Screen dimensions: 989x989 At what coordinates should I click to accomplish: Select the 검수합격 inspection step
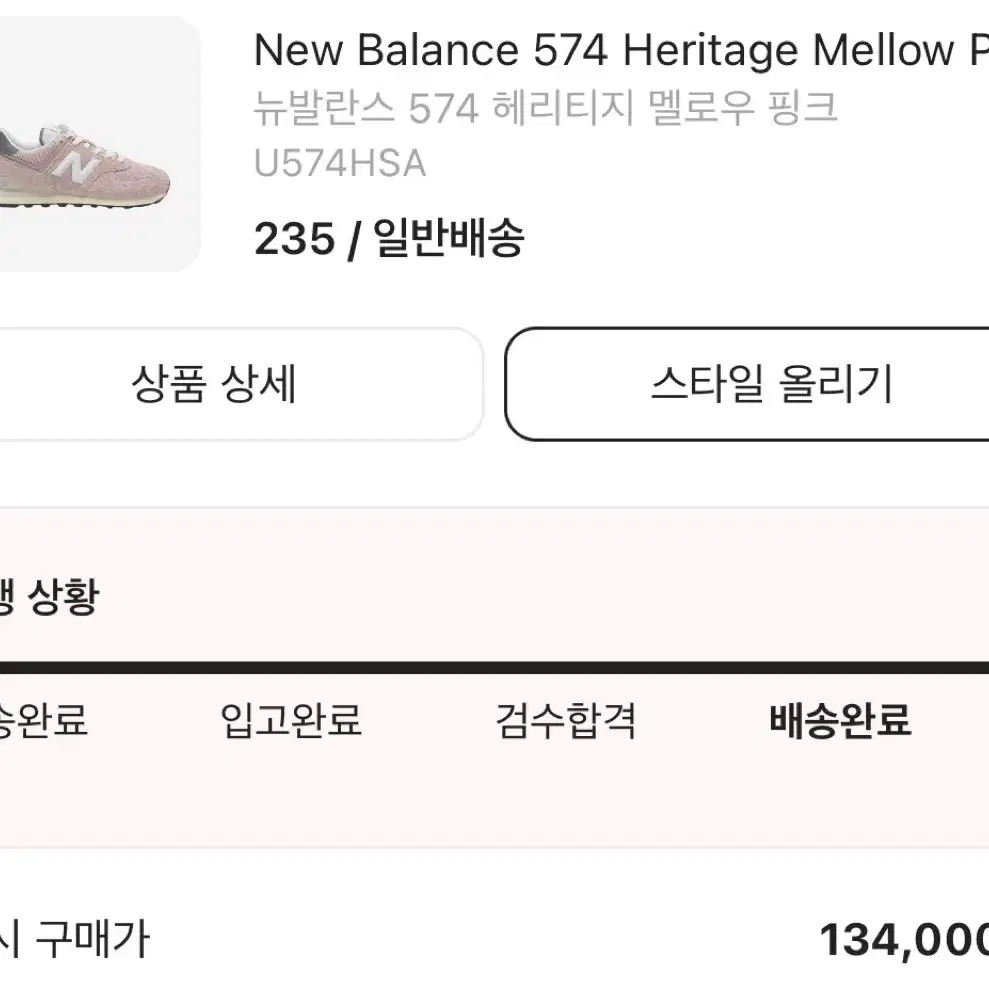566,720
